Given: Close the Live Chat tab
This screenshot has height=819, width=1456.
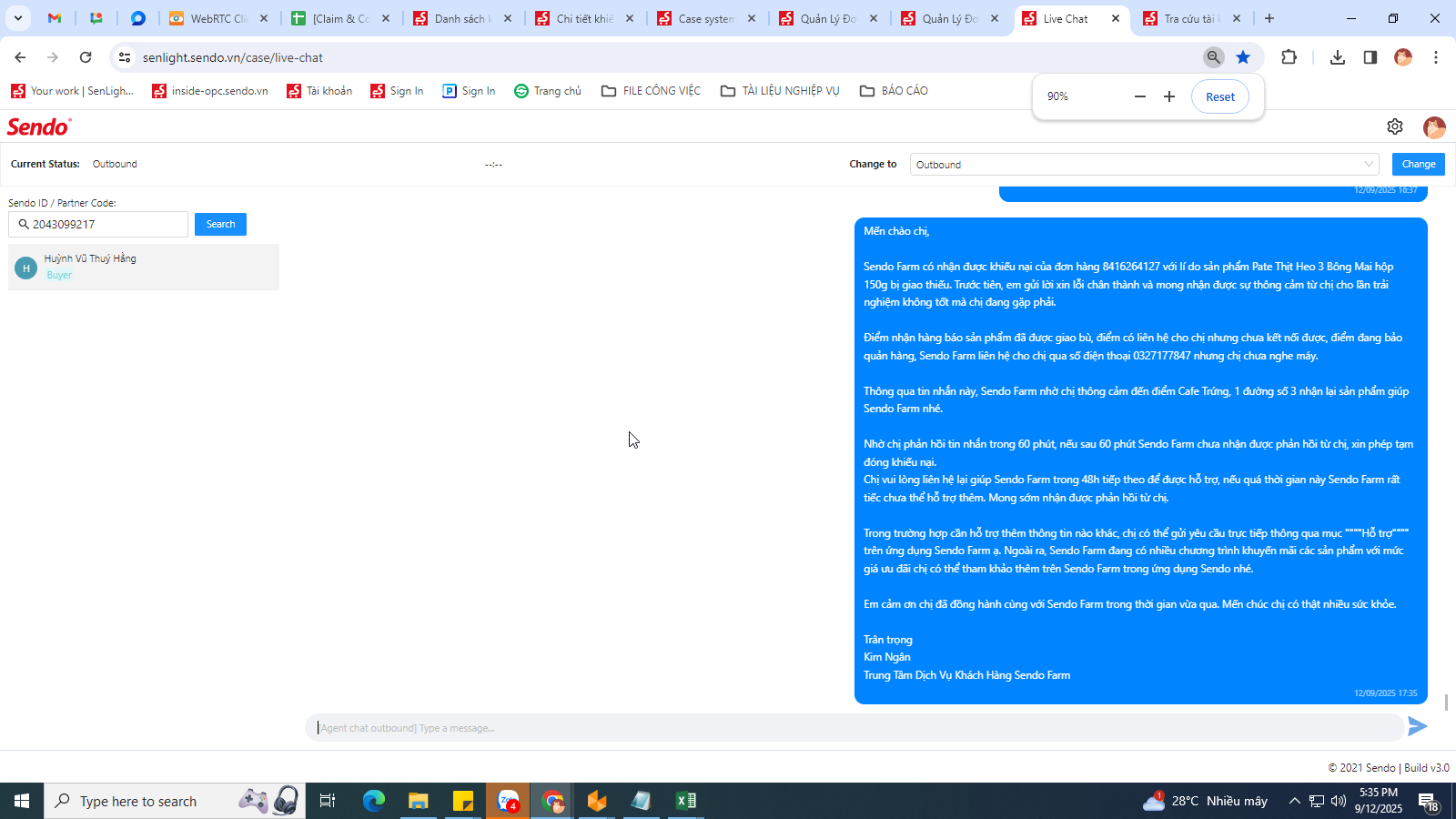Looking at the screenshot, I should pos(1116,18).
